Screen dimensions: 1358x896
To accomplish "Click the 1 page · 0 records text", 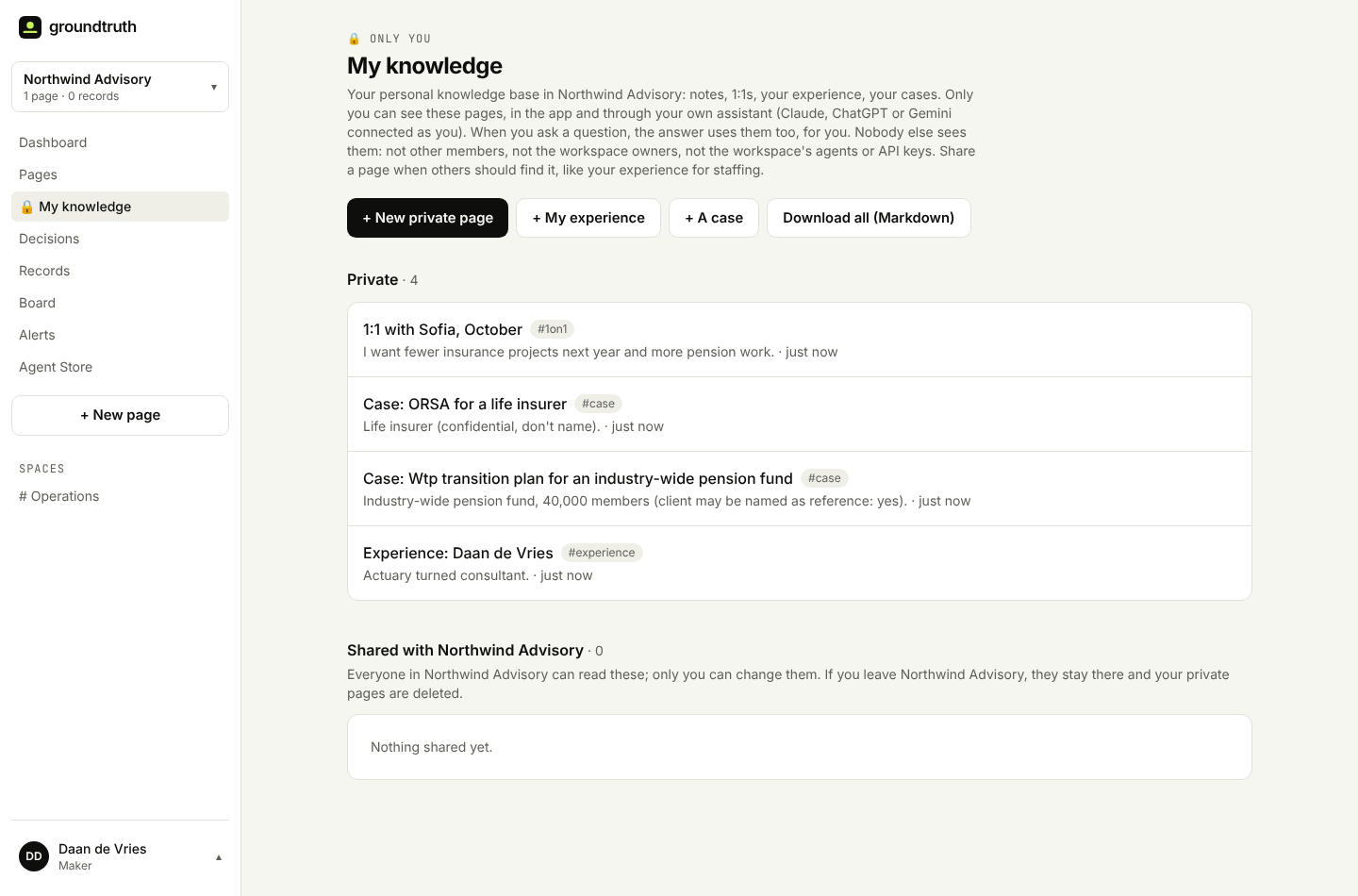I will tap(72, 96).
